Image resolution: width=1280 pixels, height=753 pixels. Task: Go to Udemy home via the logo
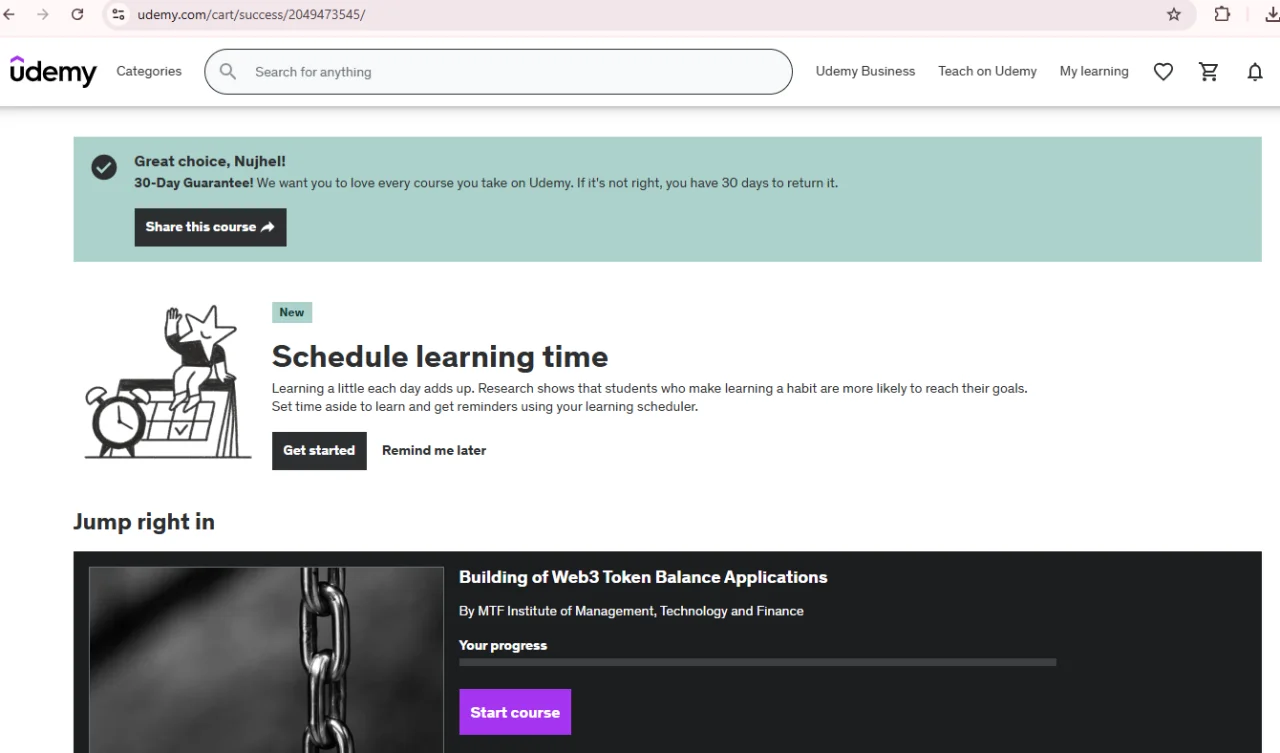53,71
